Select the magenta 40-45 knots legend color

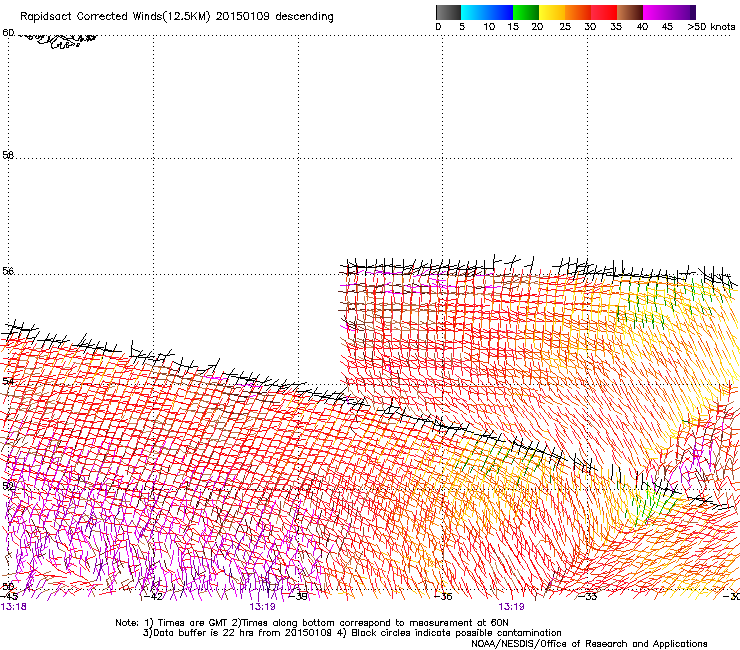click(656, 12)
